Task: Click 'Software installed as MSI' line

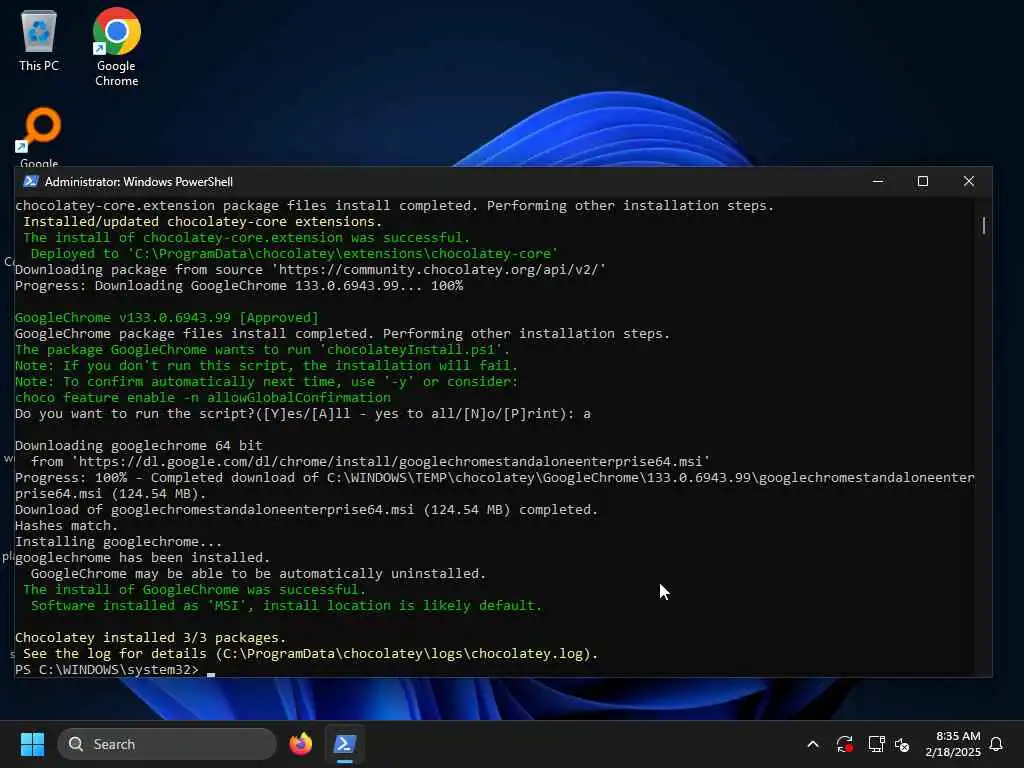Action: (x=286, y=605)
